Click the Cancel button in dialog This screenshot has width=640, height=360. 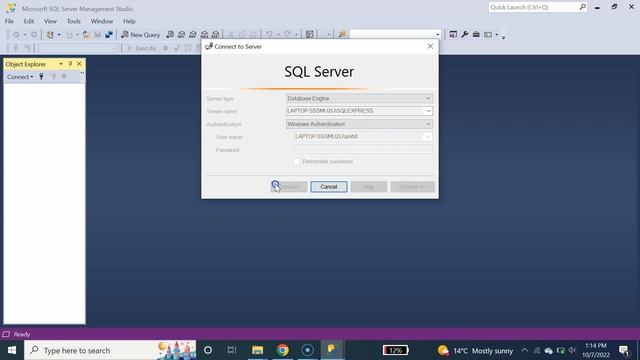[329, 187]
